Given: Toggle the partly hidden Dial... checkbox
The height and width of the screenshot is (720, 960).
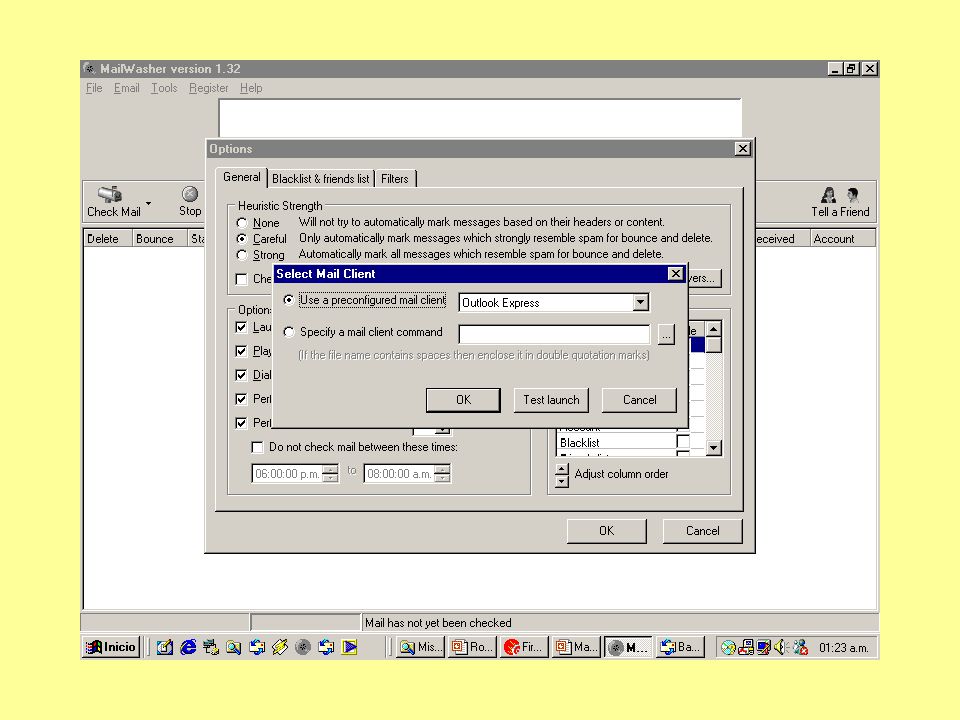Looking at the screenshot, I should pos(241,375).
